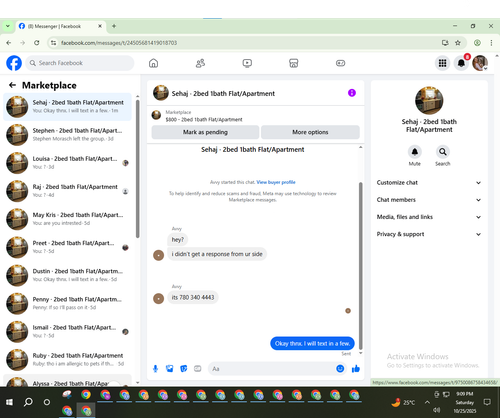500x418 pixels.
Task: Open the notifications bell
Action: (461, 63)
